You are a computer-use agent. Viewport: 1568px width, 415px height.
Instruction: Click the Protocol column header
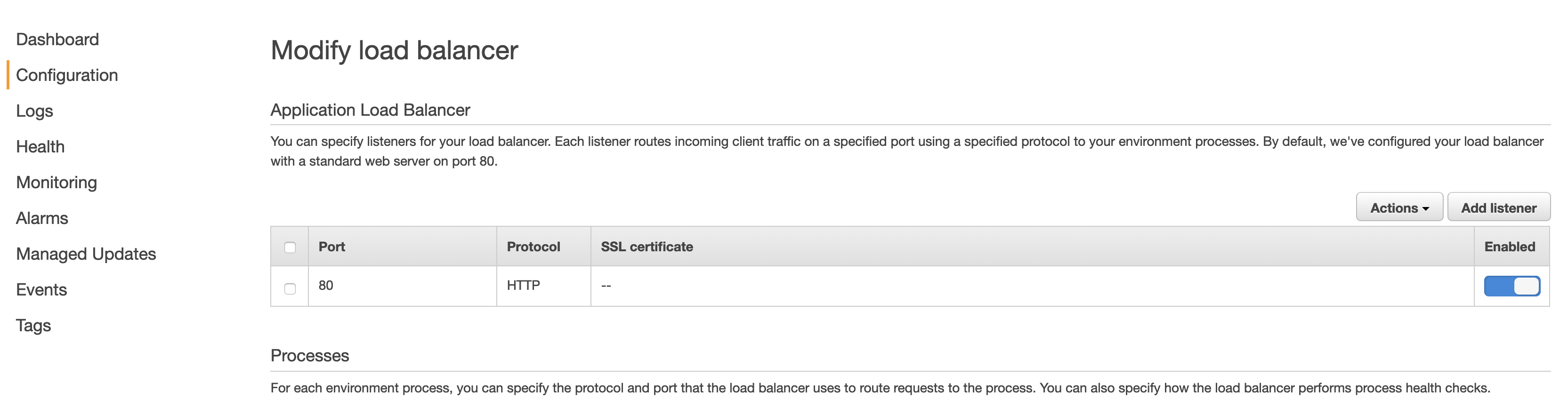coord(533,247)
